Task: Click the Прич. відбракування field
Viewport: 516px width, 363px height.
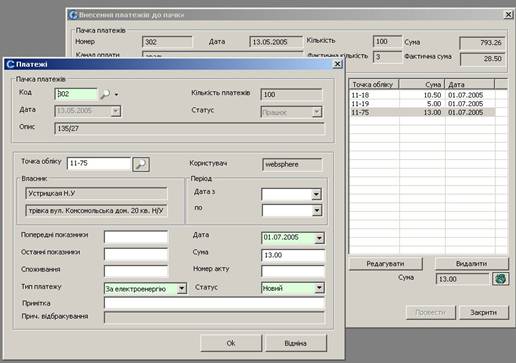Action: point(214,318)
